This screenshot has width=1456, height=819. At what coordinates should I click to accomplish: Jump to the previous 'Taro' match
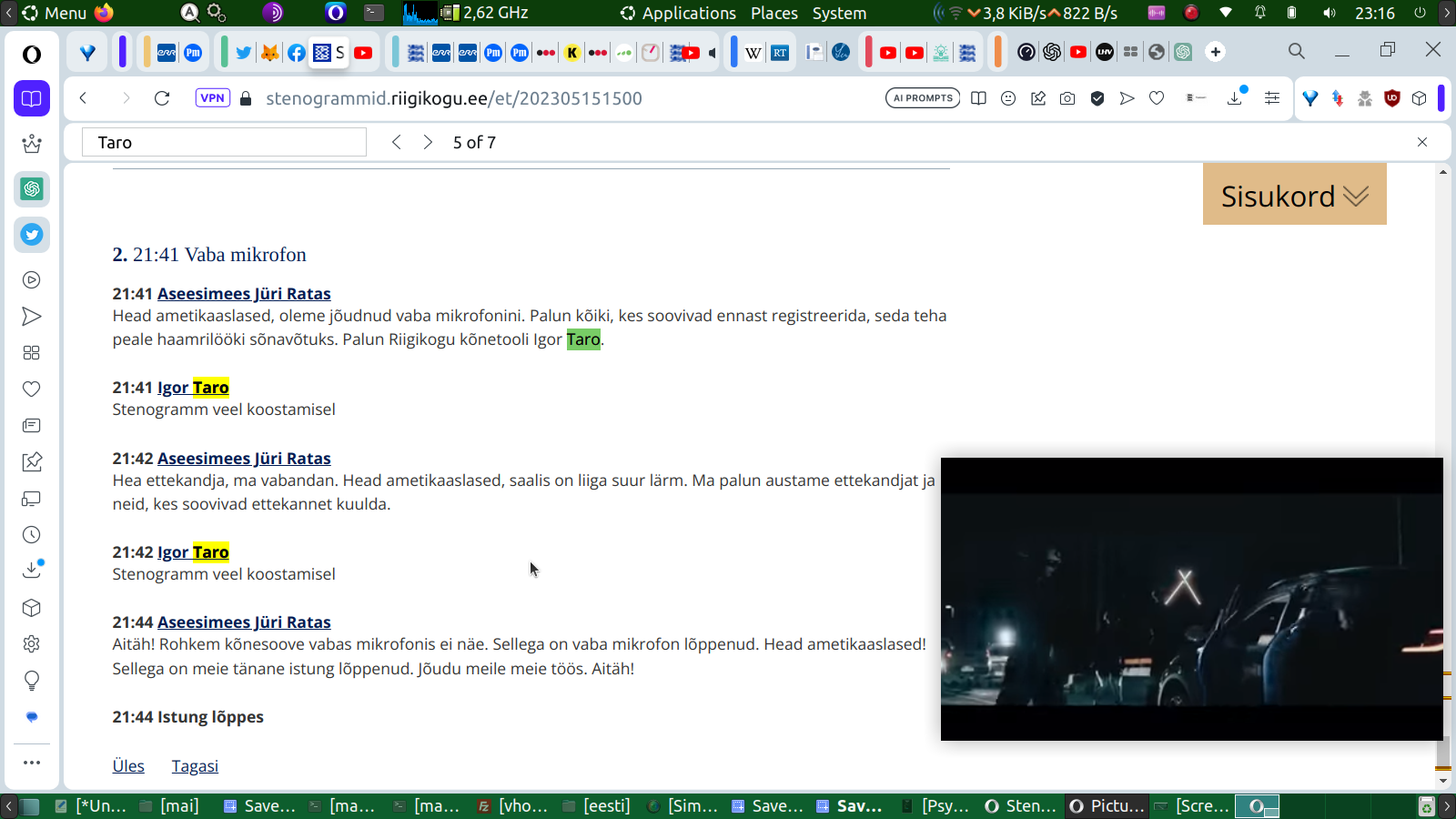click(x=397, y=142)
